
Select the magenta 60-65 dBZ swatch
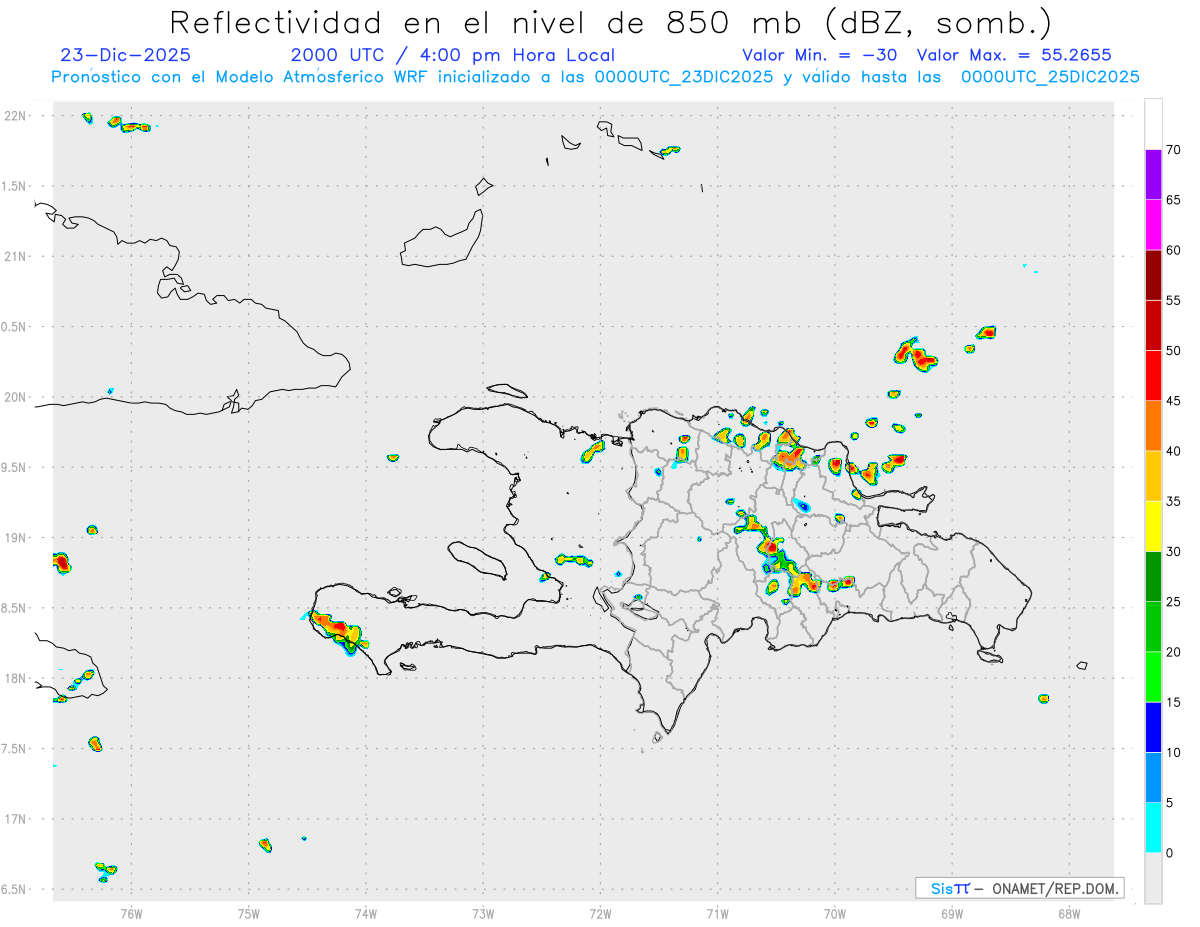tap(1153, 225)
